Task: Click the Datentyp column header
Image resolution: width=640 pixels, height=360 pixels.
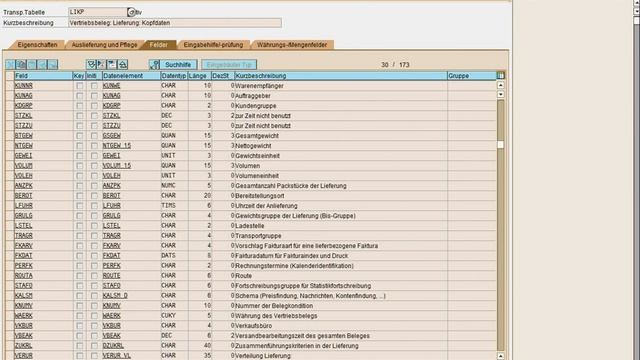Action: pos(174,76)
